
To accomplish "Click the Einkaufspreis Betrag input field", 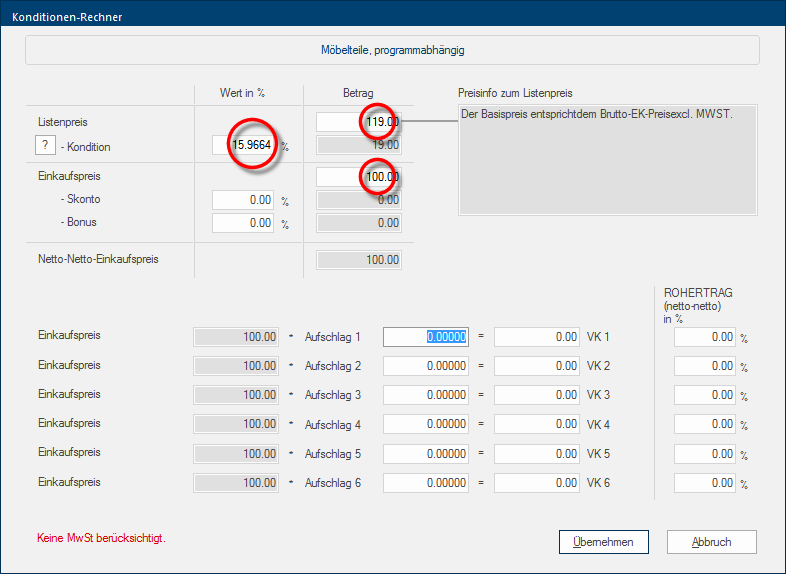I will point(358,177).
